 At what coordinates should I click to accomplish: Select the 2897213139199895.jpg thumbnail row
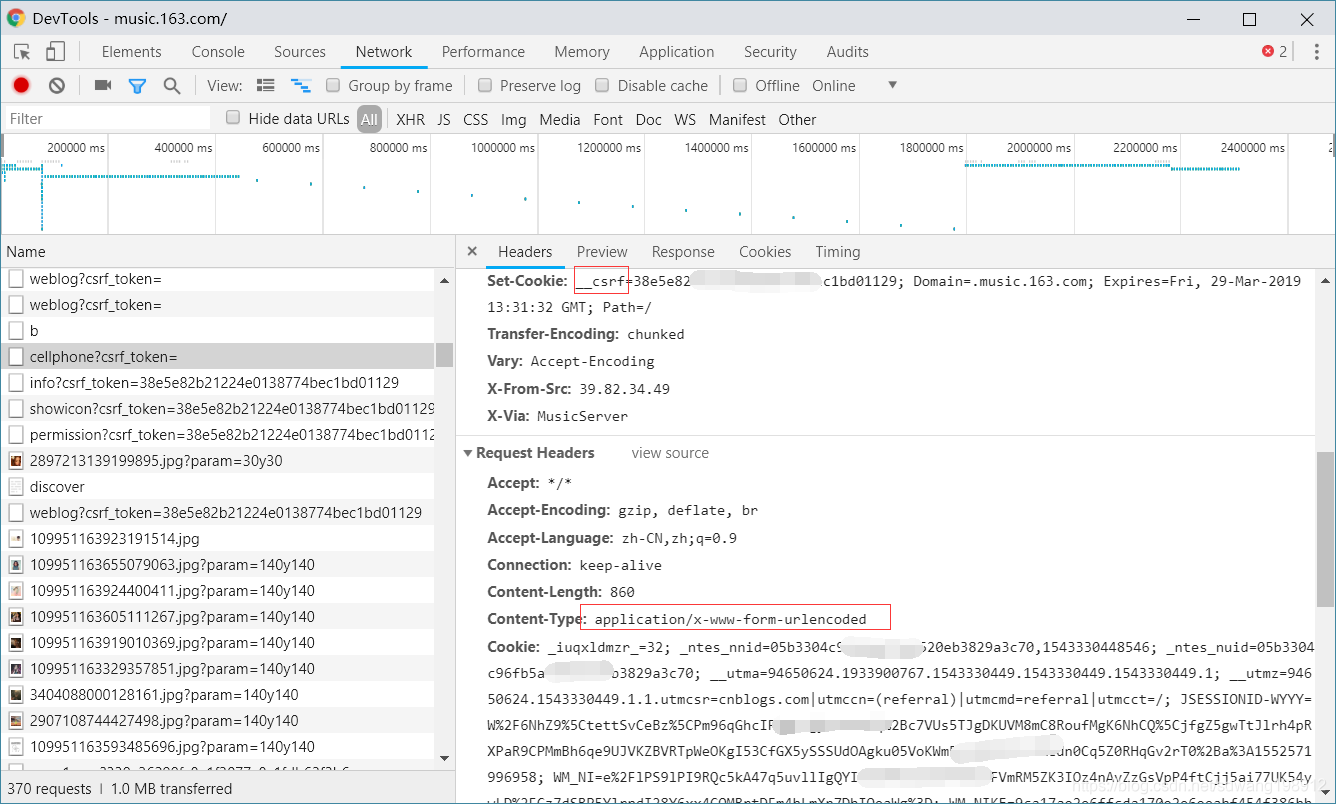(x=218, y=461)
